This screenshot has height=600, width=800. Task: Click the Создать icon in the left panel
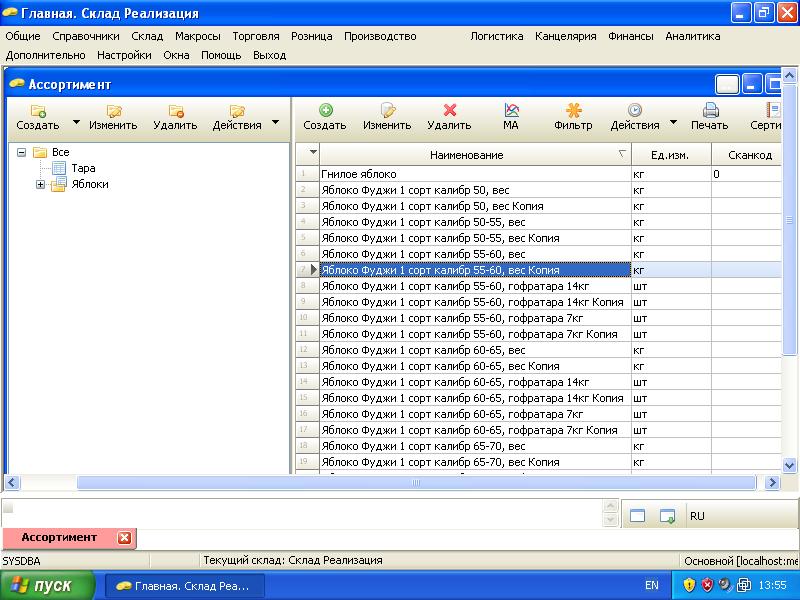pos(38,112)
